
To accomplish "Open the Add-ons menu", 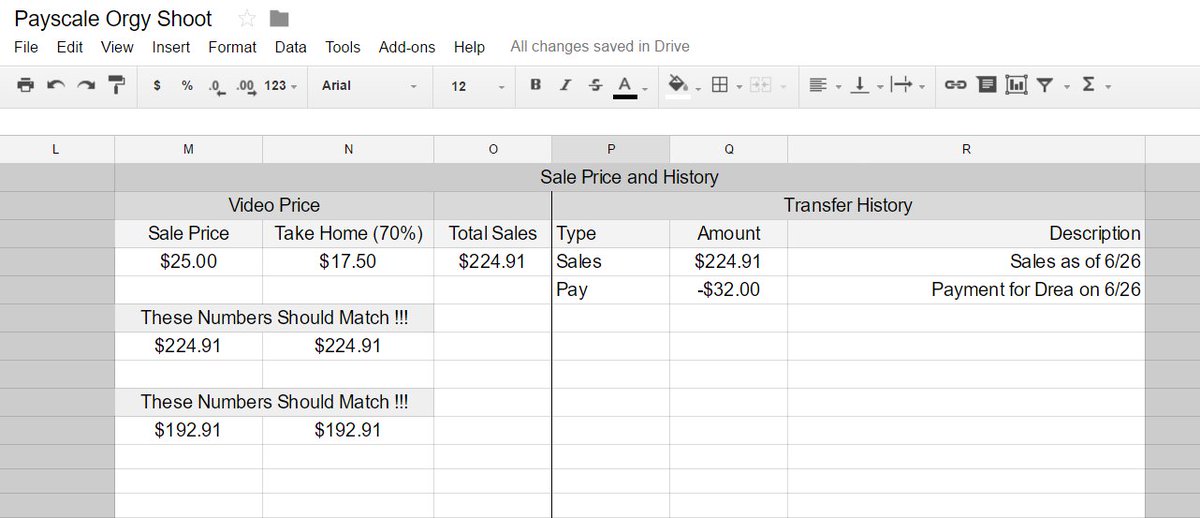I will tap(407, 47).
